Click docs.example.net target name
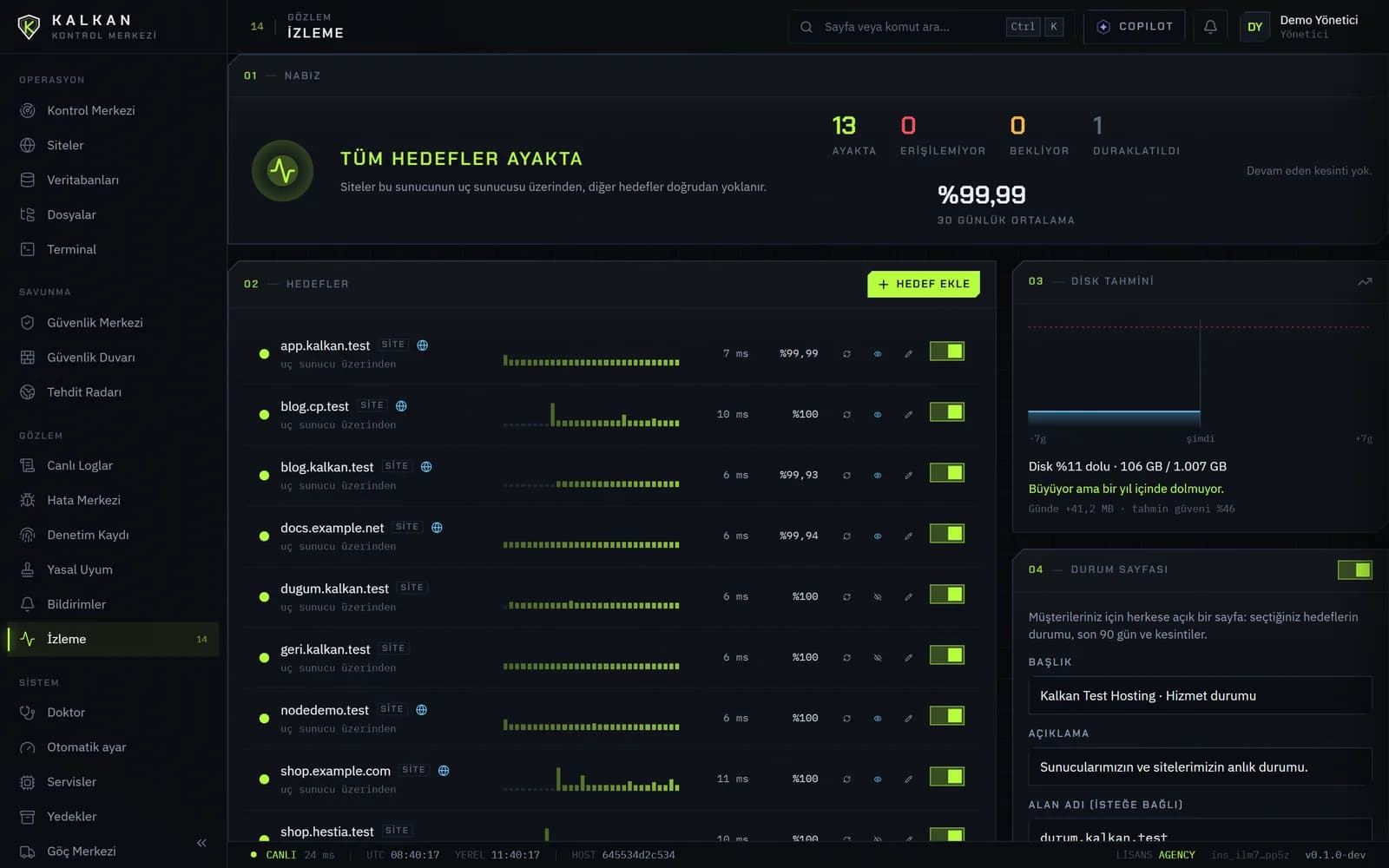The width and height of the screenshot is (1389, 868). (x=332, y=528)
